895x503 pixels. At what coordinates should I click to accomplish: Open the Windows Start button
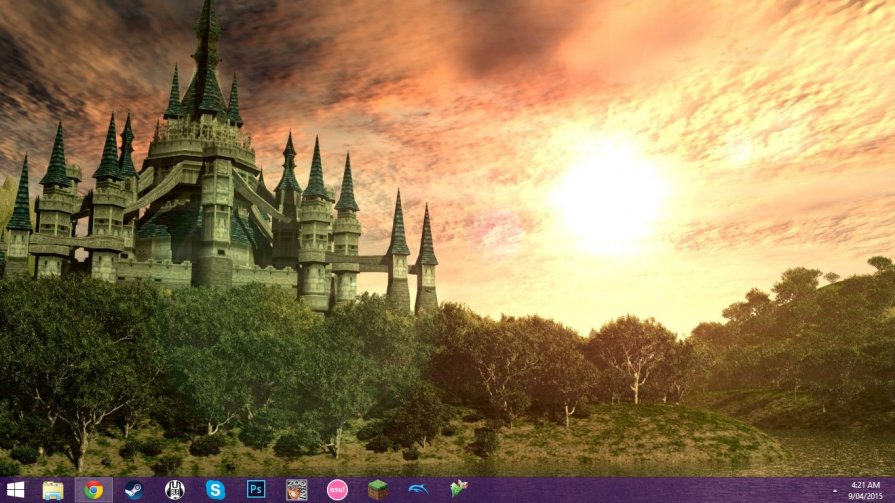15,490
